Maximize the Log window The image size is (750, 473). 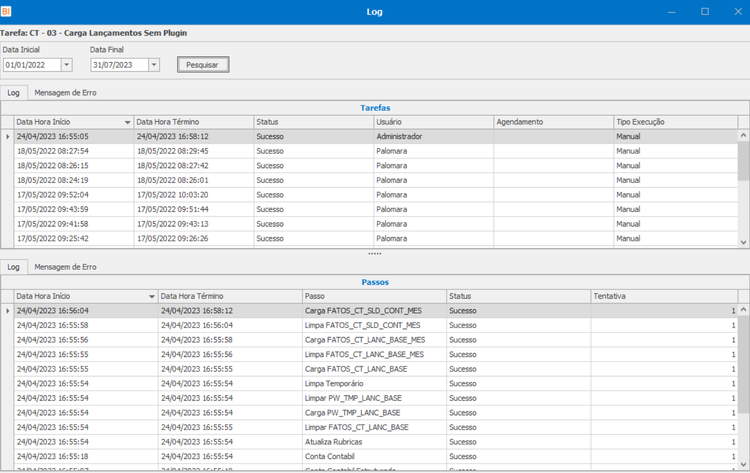point(705,11)
